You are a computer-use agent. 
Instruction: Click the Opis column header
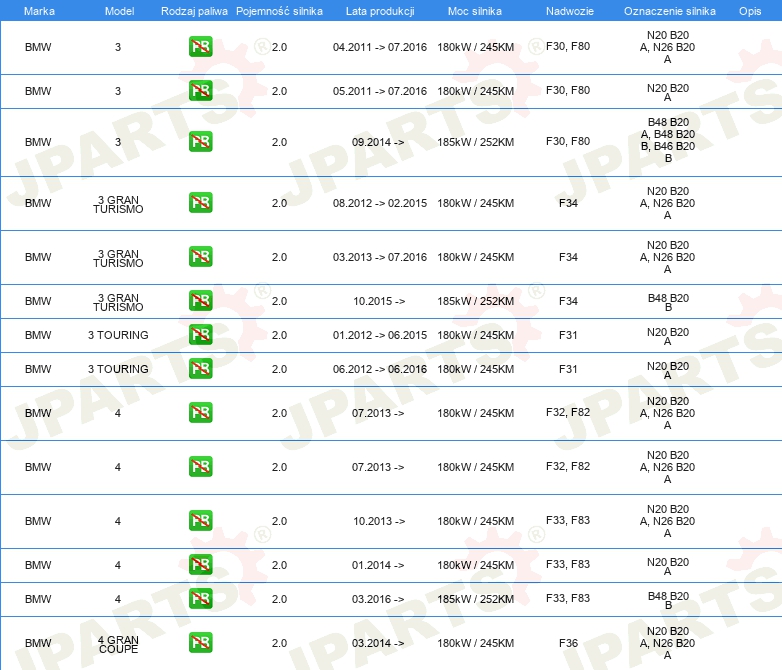750,11
